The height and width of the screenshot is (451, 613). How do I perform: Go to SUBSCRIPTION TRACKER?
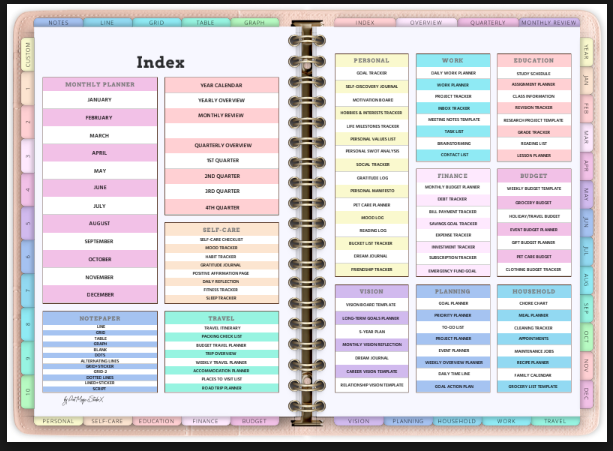(x=453, y=258)
